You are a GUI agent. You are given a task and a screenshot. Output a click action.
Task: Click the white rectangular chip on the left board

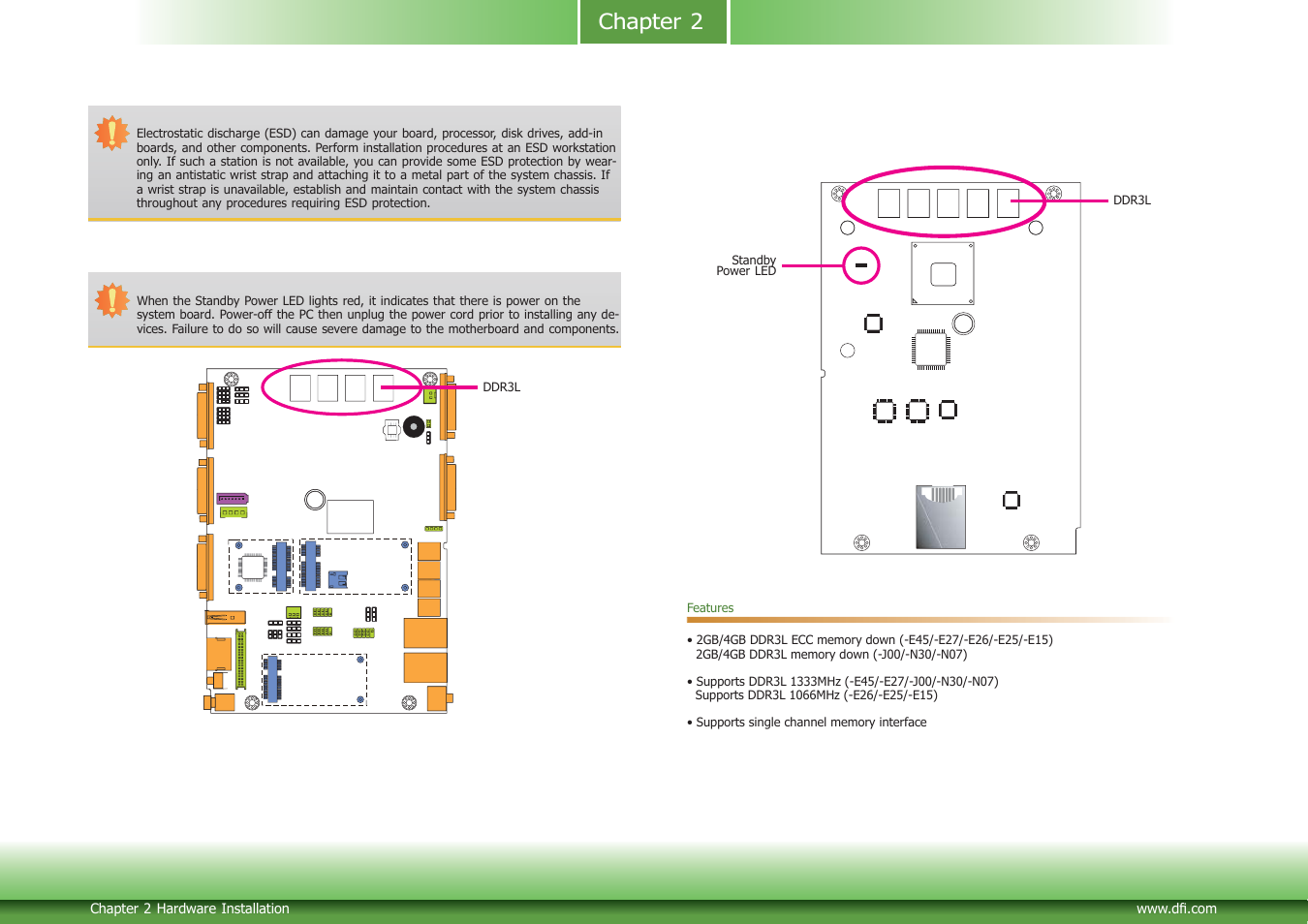[350, 516]
